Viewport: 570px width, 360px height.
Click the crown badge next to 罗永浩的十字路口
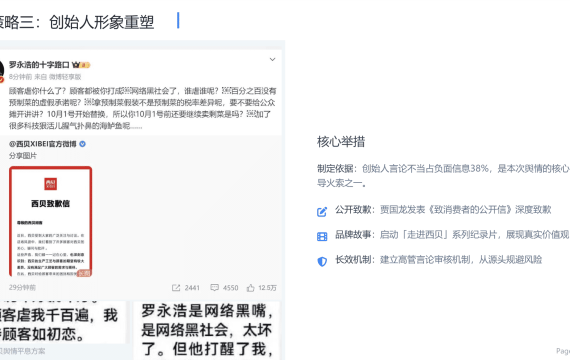click(x=76, y=65)
